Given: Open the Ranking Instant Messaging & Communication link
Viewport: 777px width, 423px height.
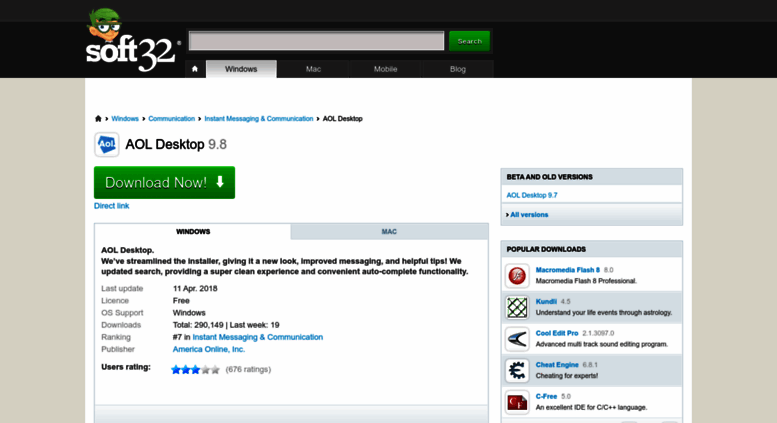Looking at the screenshot, I should [258, 337].
